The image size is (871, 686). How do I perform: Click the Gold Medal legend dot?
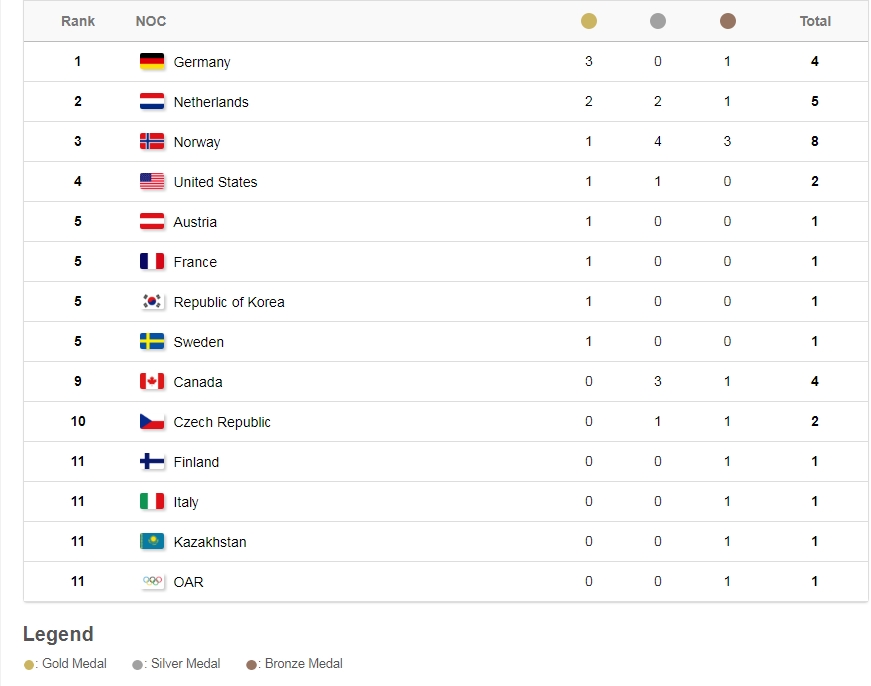[x=29, y=664]
